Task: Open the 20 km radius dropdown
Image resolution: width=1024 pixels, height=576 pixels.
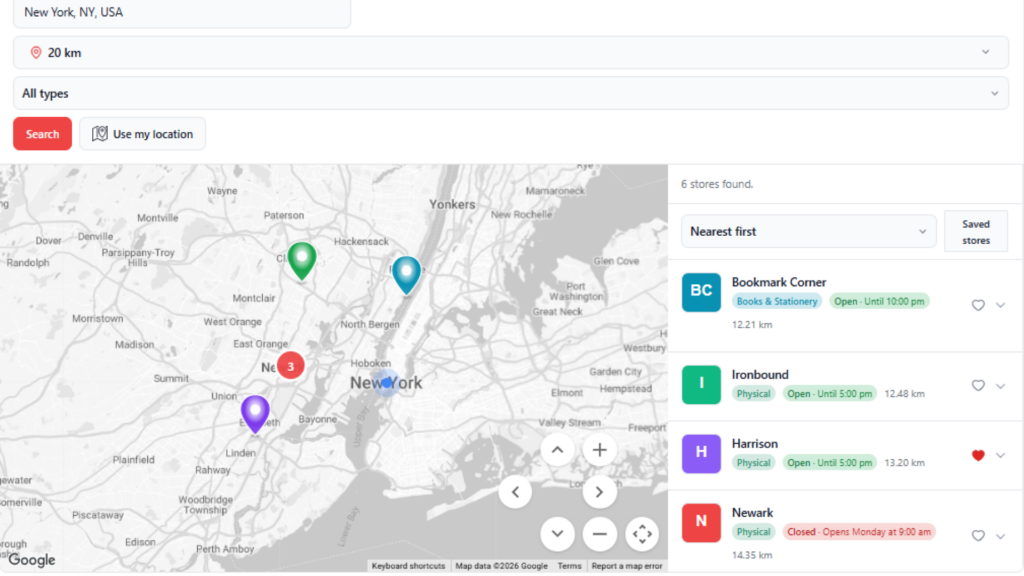Action: [x=511, y=52]
